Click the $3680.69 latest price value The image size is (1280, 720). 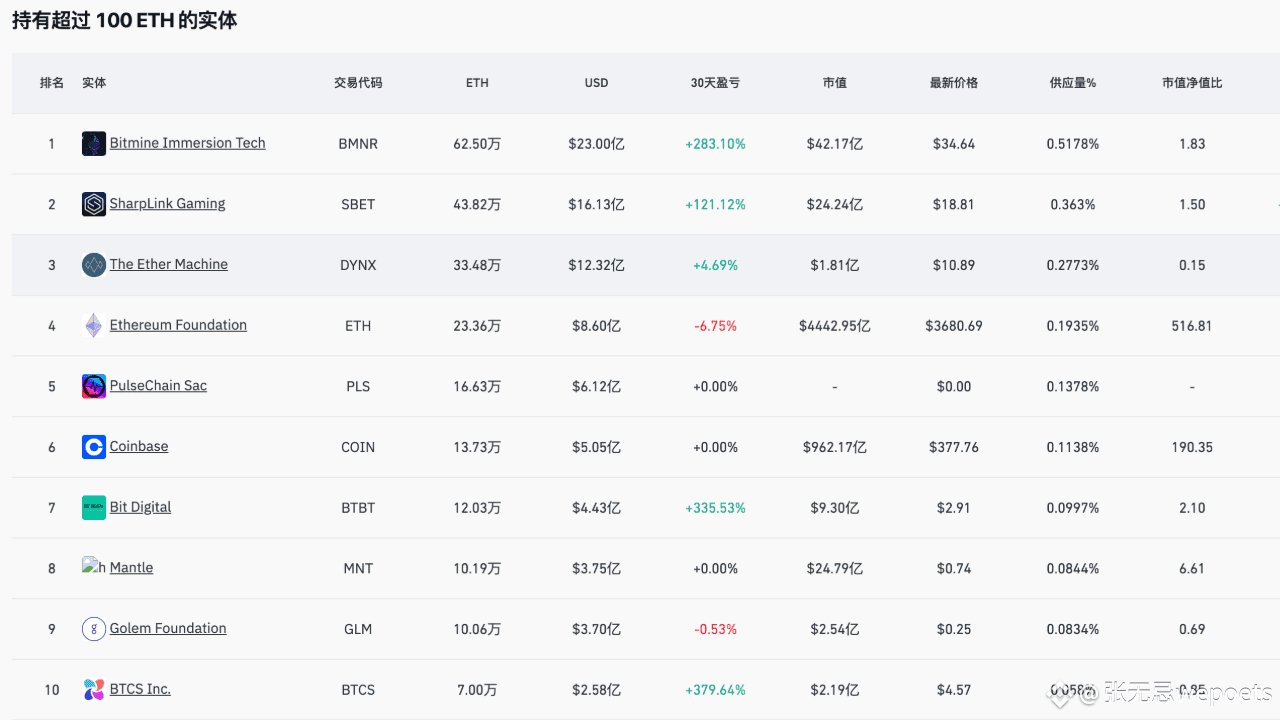[954, 326]
